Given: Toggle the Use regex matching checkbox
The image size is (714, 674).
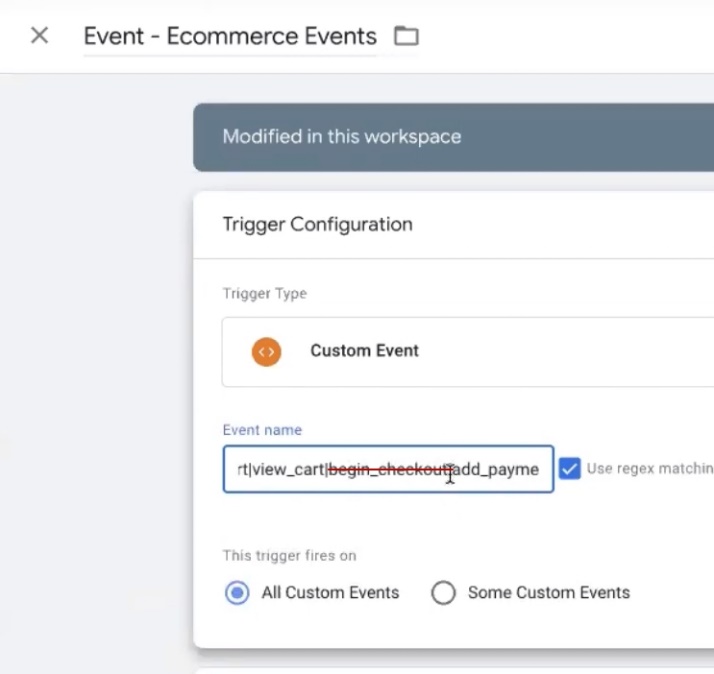Looking at the screenshot, I should point(570,469).
